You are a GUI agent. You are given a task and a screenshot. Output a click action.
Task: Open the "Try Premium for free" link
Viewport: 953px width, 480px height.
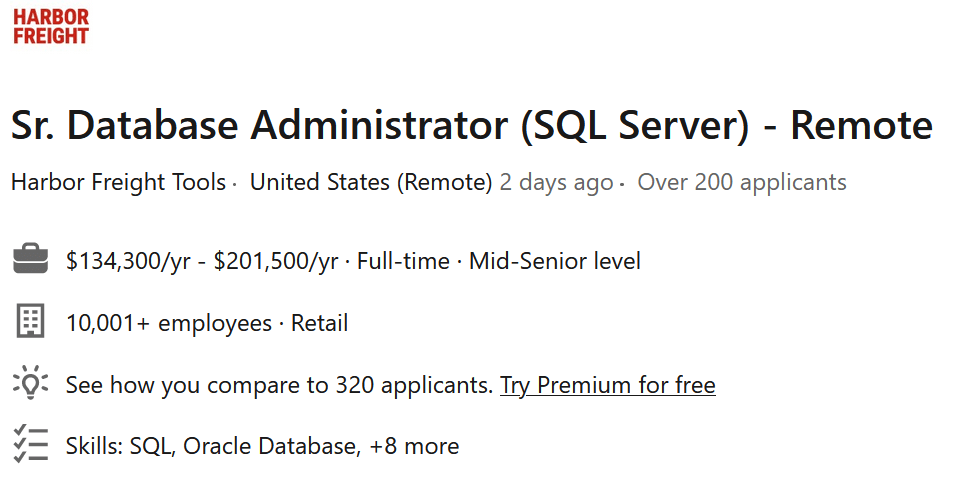(x=608, y=385)
